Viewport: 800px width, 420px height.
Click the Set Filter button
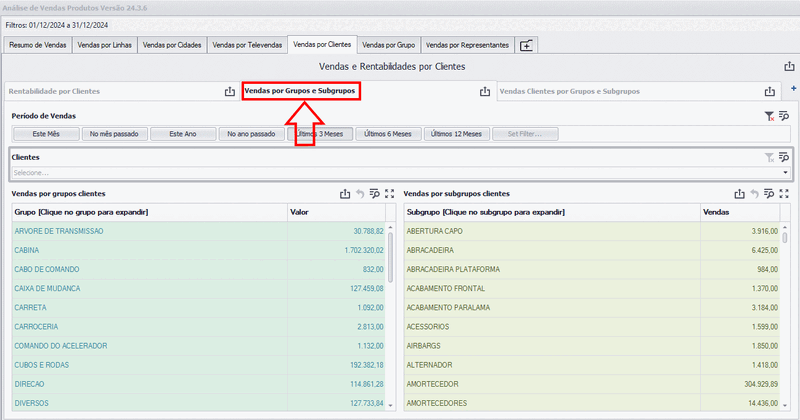click(x=525, y=134)
